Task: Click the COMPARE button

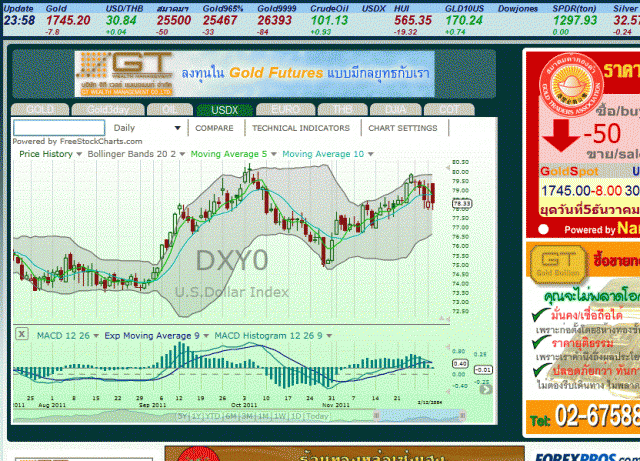Action: pyautogui.click(x=214, y=128)
